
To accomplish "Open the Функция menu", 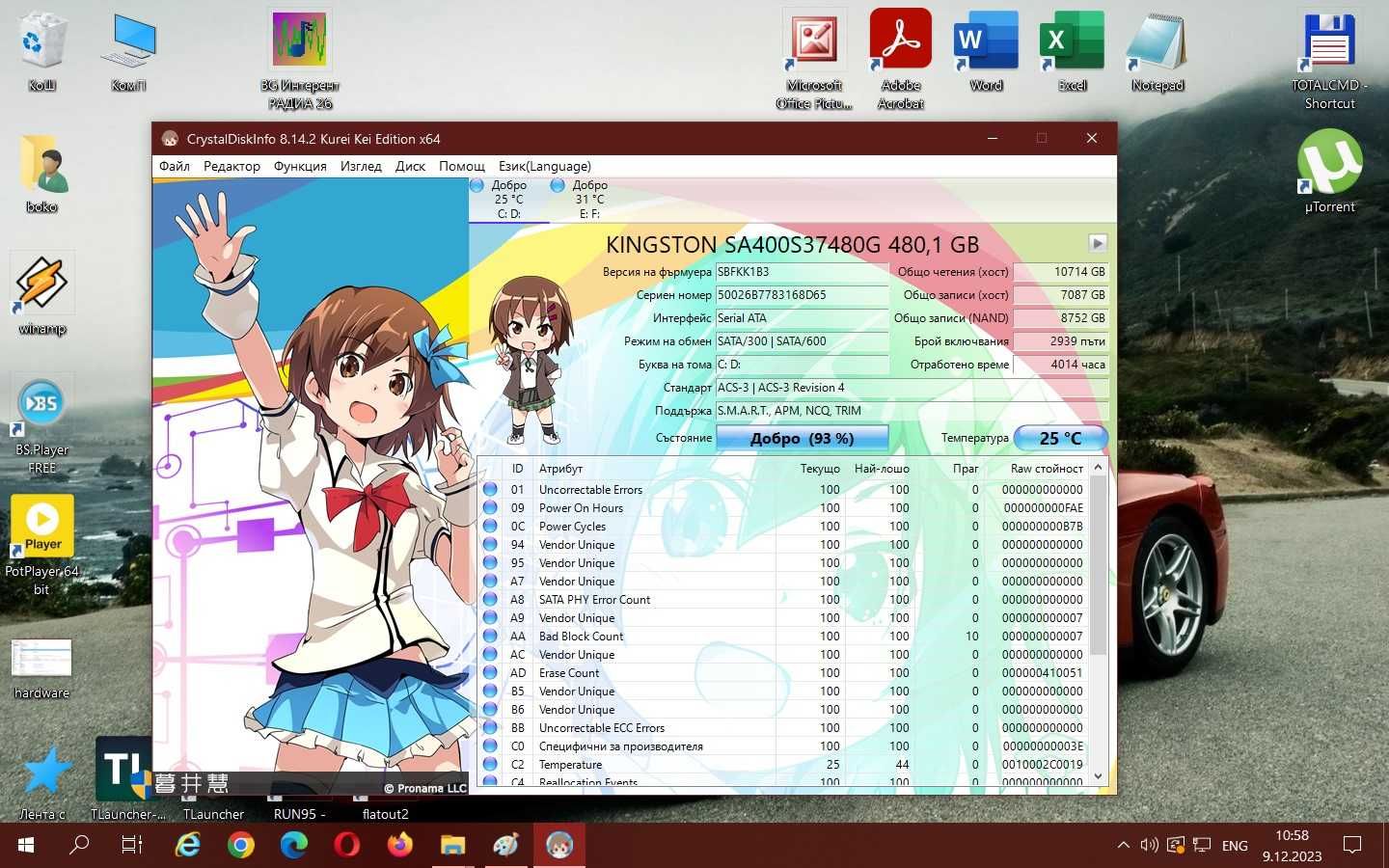I will 300,166.
